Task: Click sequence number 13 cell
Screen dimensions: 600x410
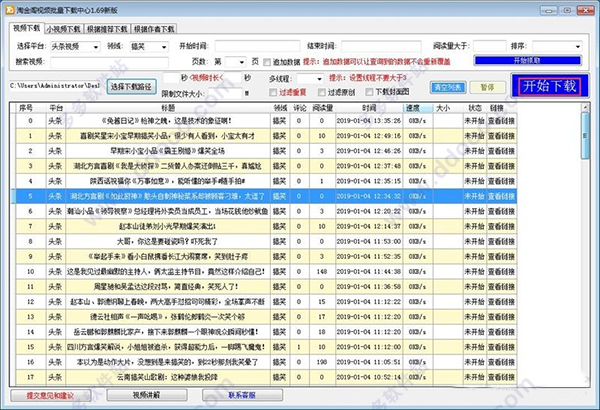Action: 31,317
